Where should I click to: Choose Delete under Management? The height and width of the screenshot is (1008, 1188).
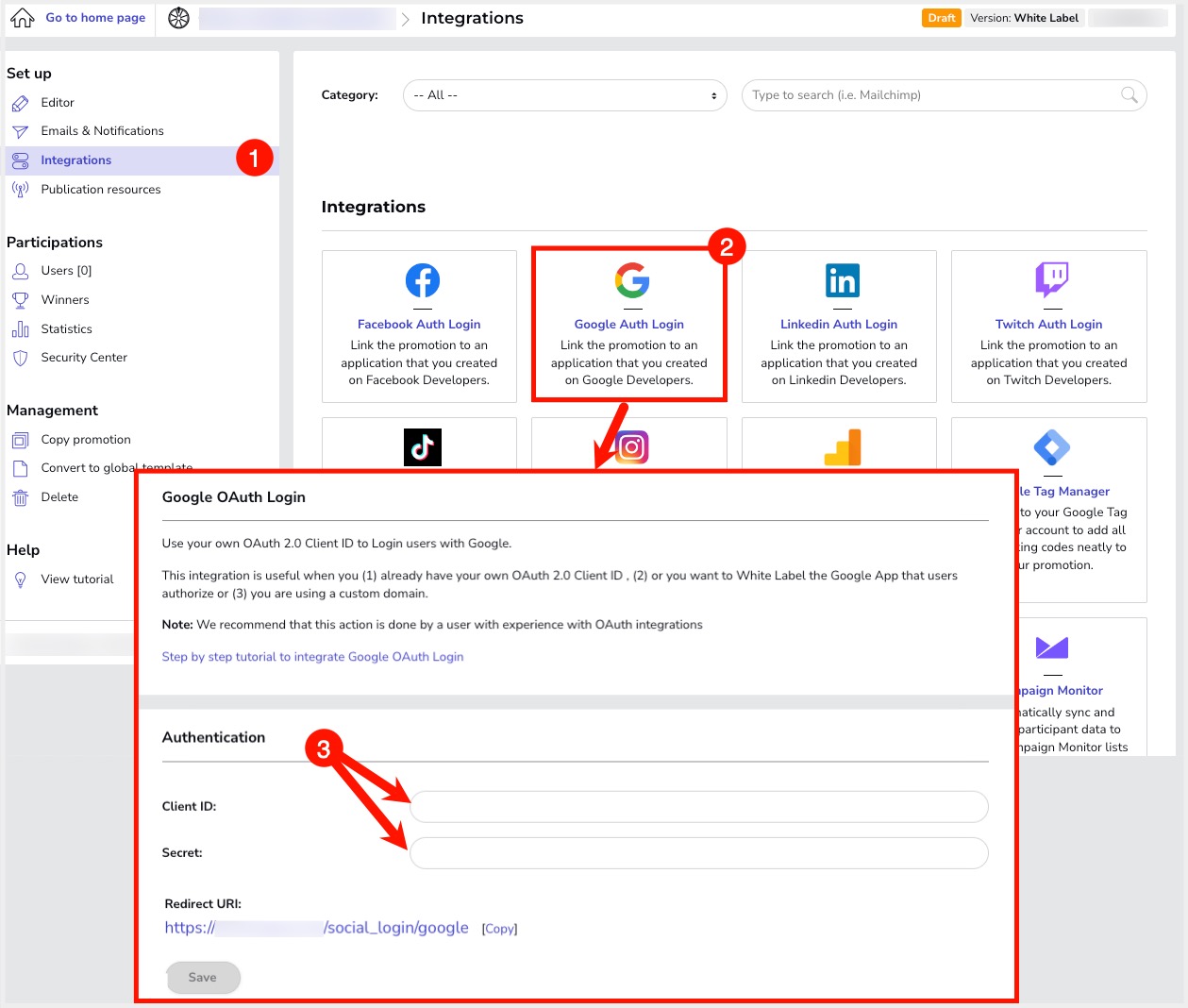coord(59,497)
